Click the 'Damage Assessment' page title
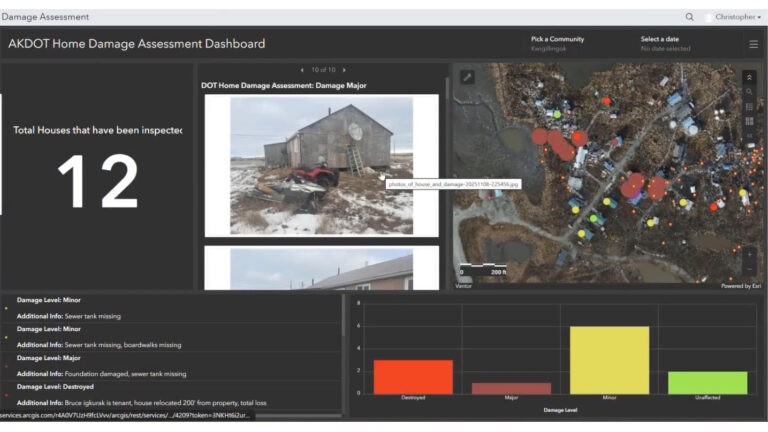768x432 pixels. [x=45, y=17]
